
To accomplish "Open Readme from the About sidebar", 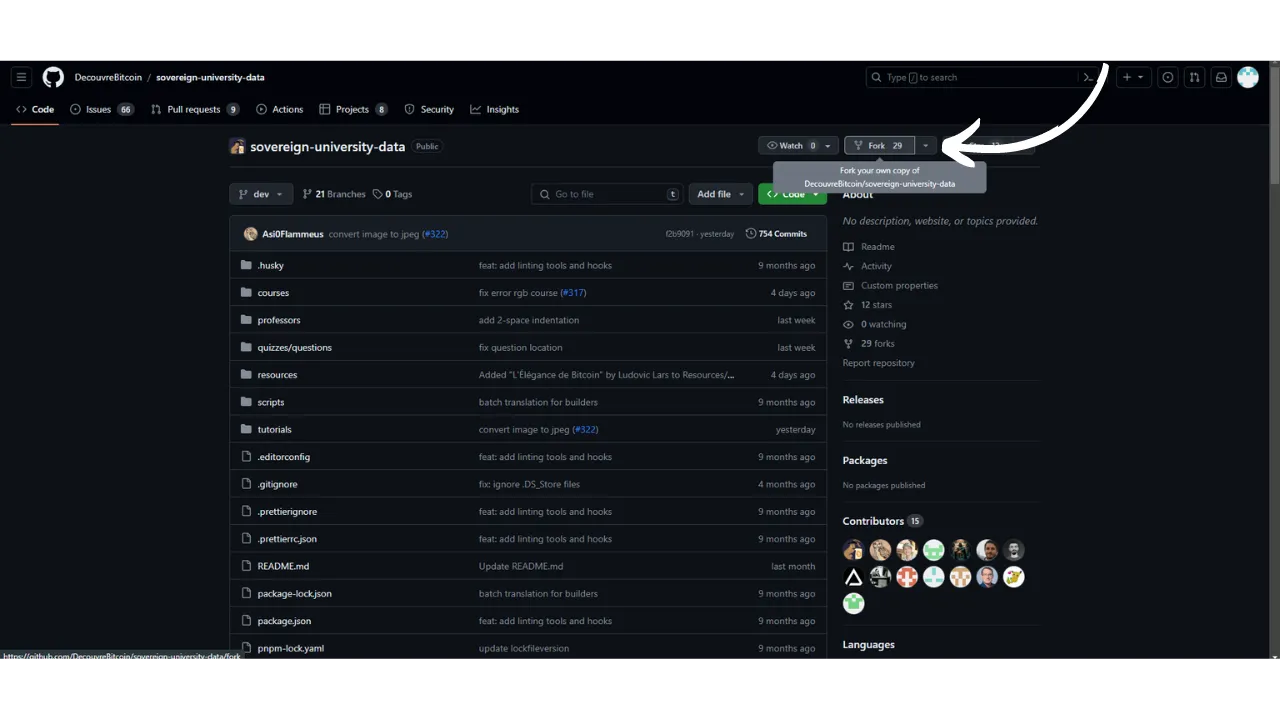I will pos(869,247).
